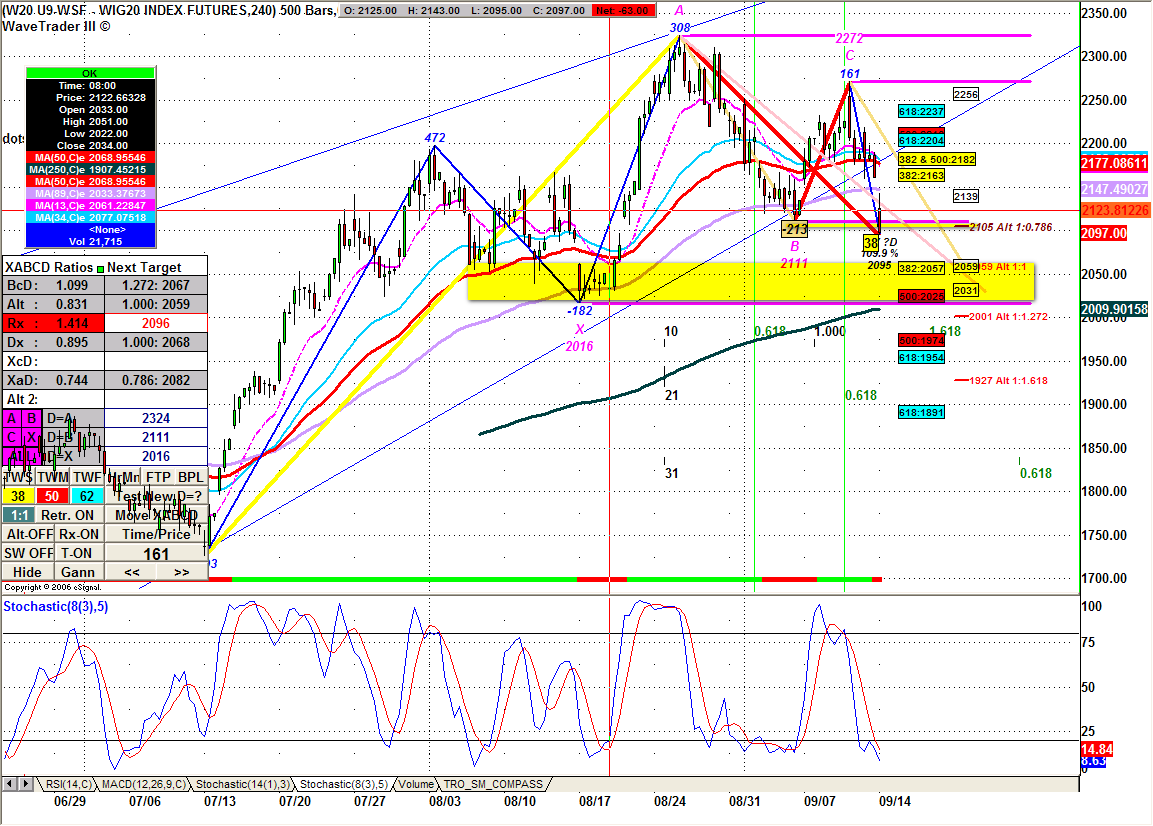Open the Stochastic(14(1),3) tab
The width and height of the screenshot is (1153, 826).
243,784
